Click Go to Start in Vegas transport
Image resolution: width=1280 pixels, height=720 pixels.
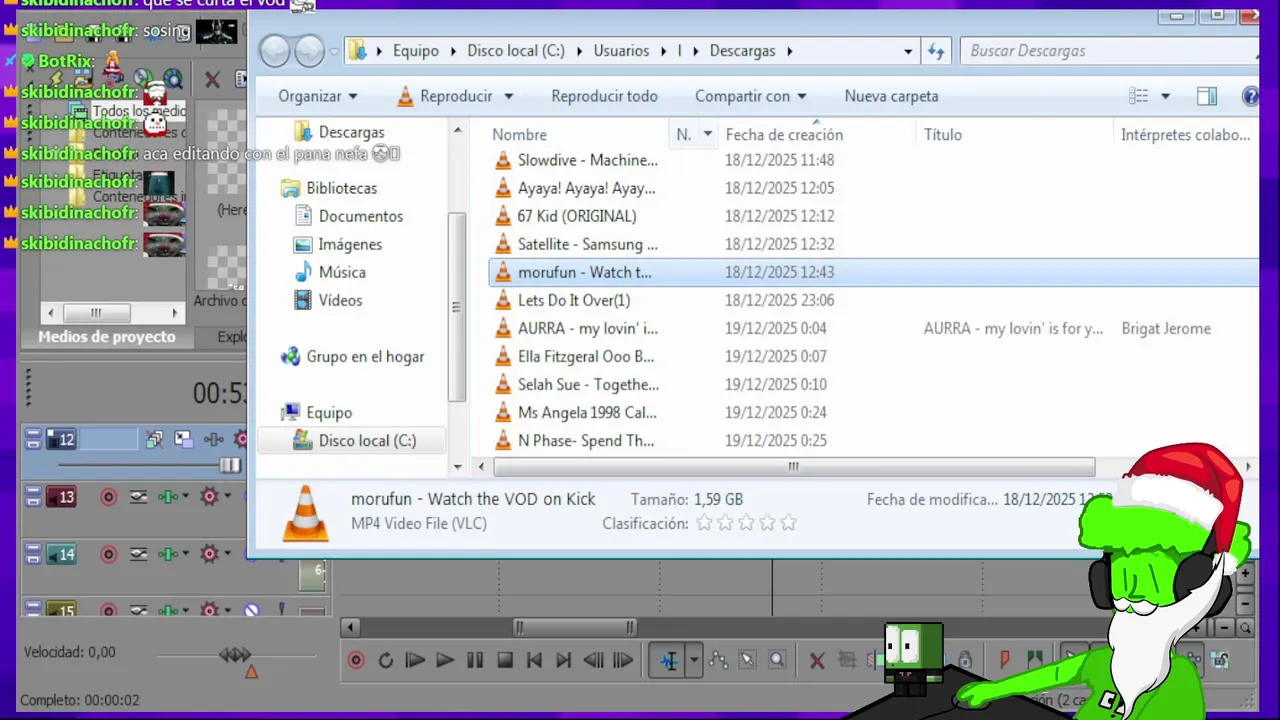point(534,660)
